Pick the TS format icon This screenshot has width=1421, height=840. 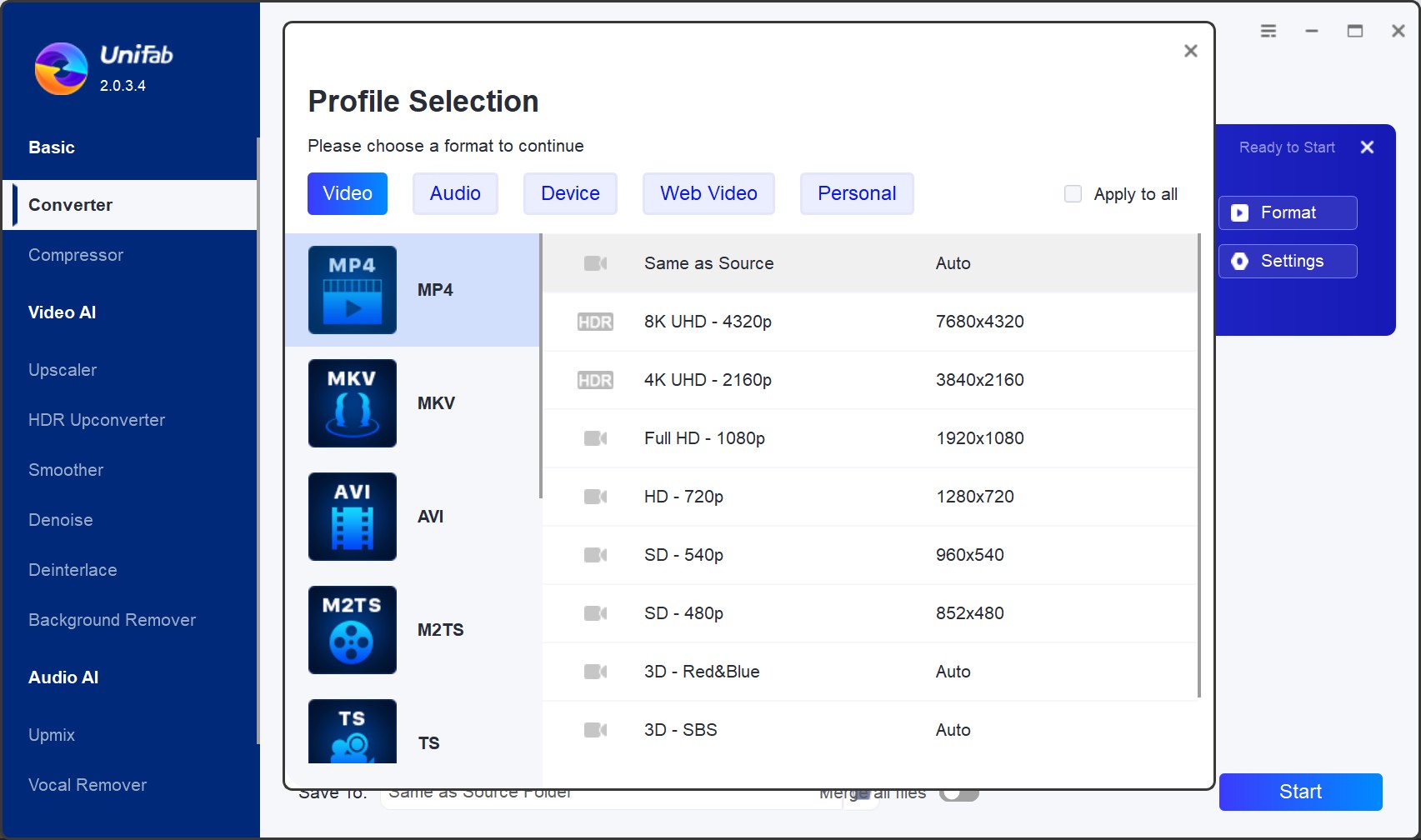pos(353,732)
